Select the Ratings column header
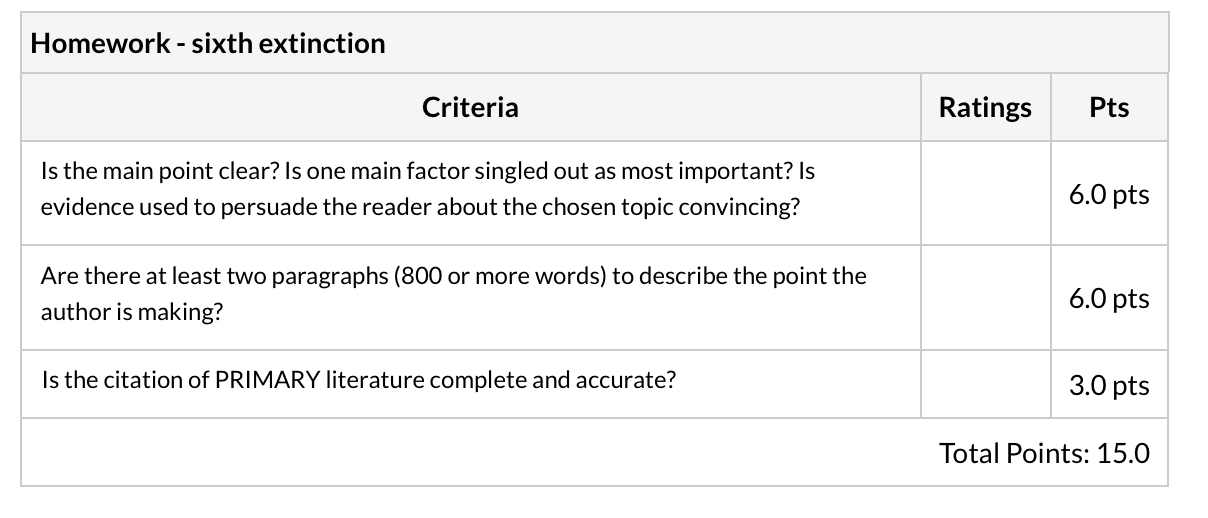This screenshot has width=1208, height=518. tap(985, 107)
